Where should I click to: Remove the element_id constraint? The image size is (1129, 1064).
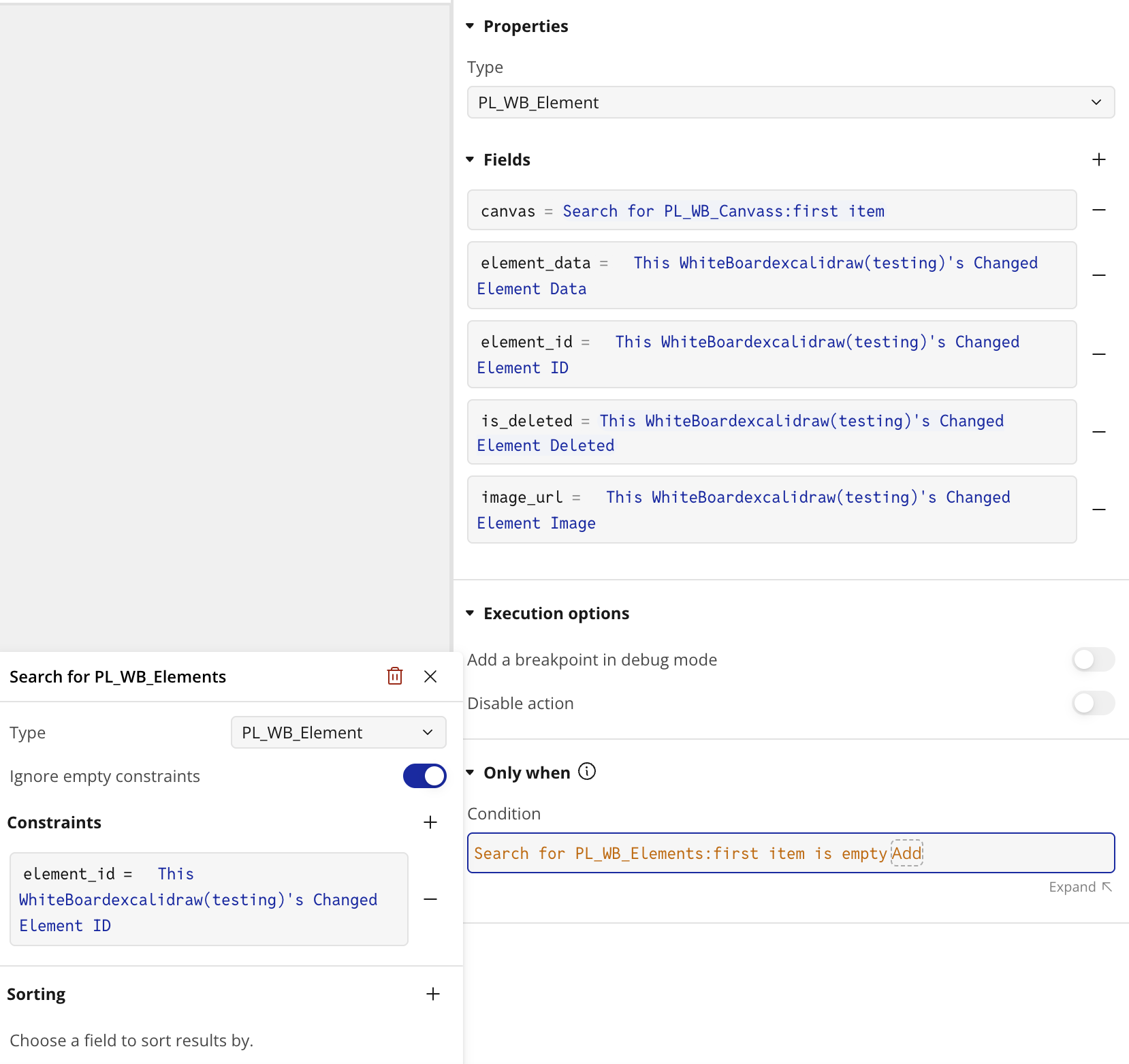click(x=430, y=899)
